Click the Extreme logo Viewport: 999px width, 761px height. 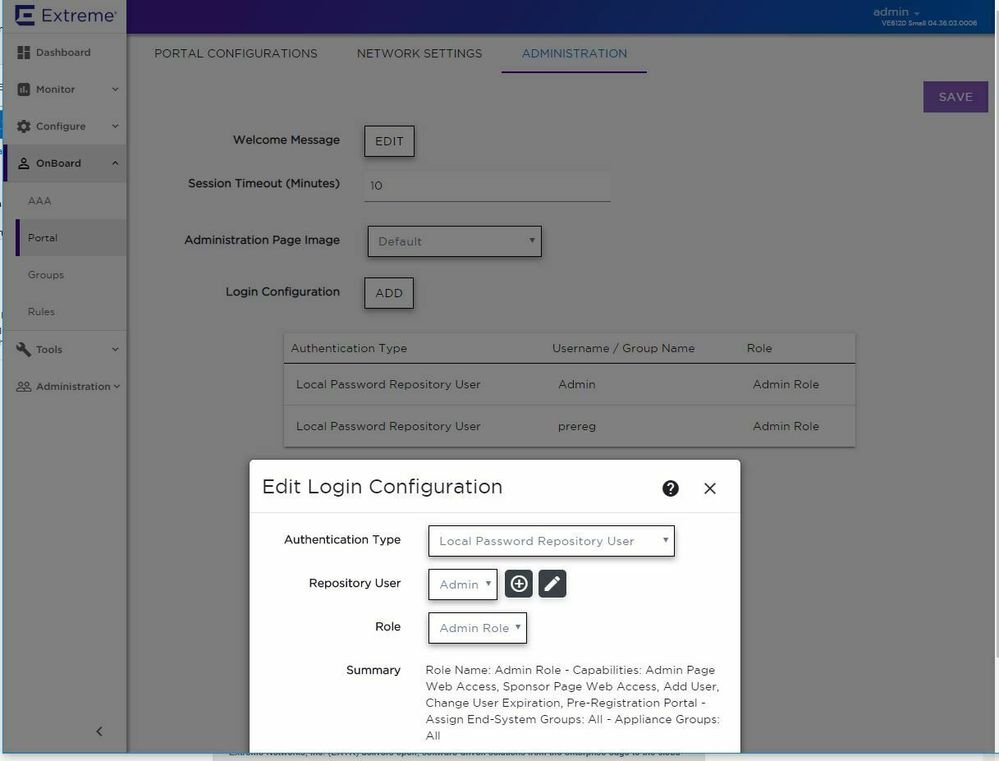pos(66,16)
